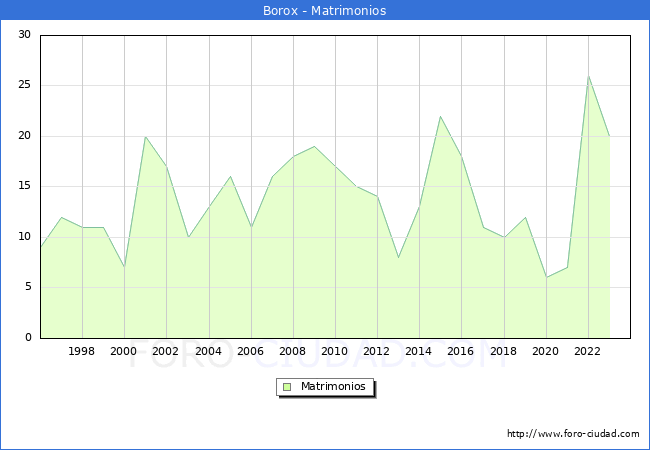Click the x-axis label 2020
Viewport: 650px width, 450px height.
click(x=546, y=351)
